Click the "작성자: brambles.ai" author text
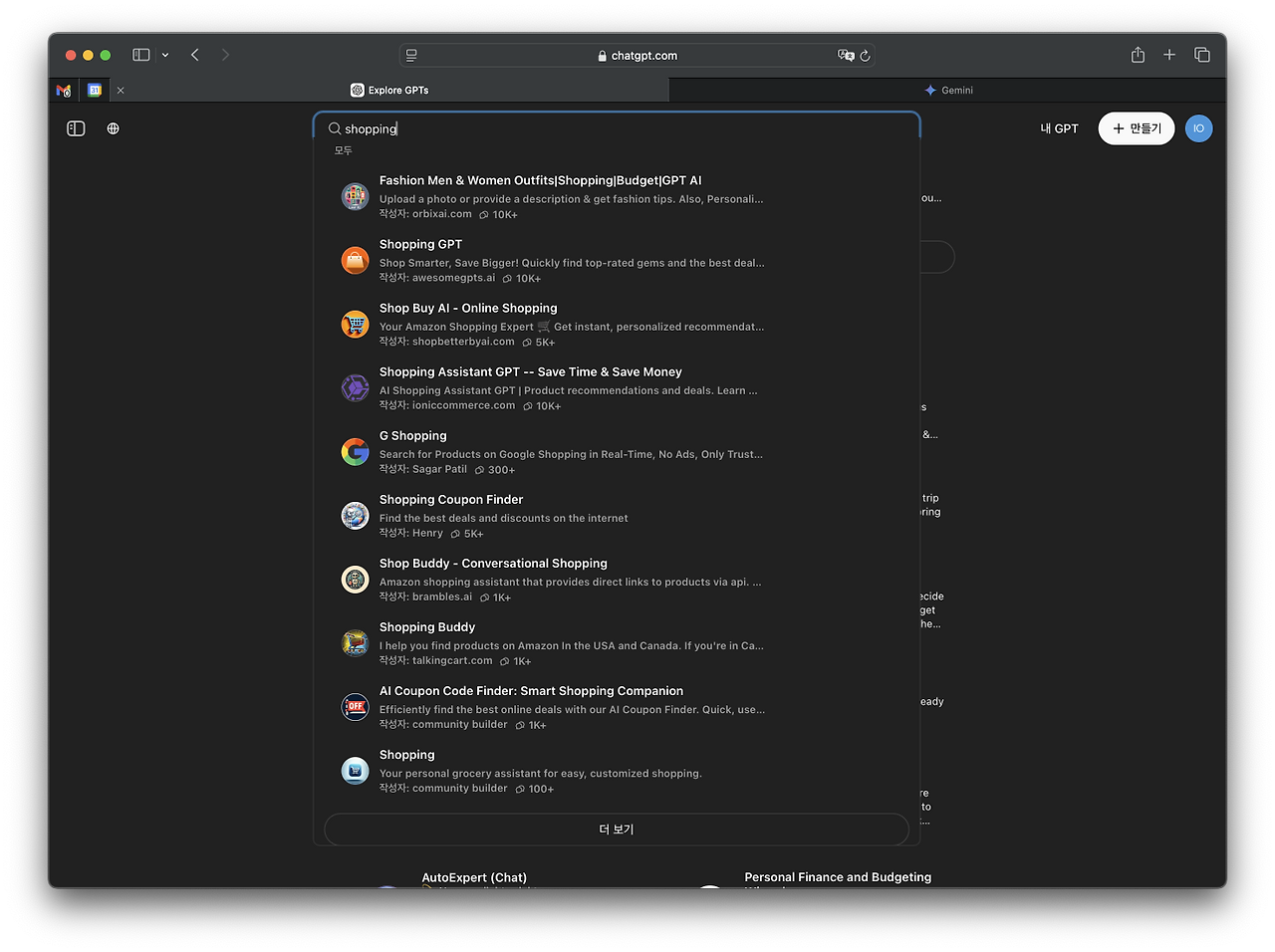Image resolution: width=1275 pixels, height=952 pixels. [x=426, y=596]
